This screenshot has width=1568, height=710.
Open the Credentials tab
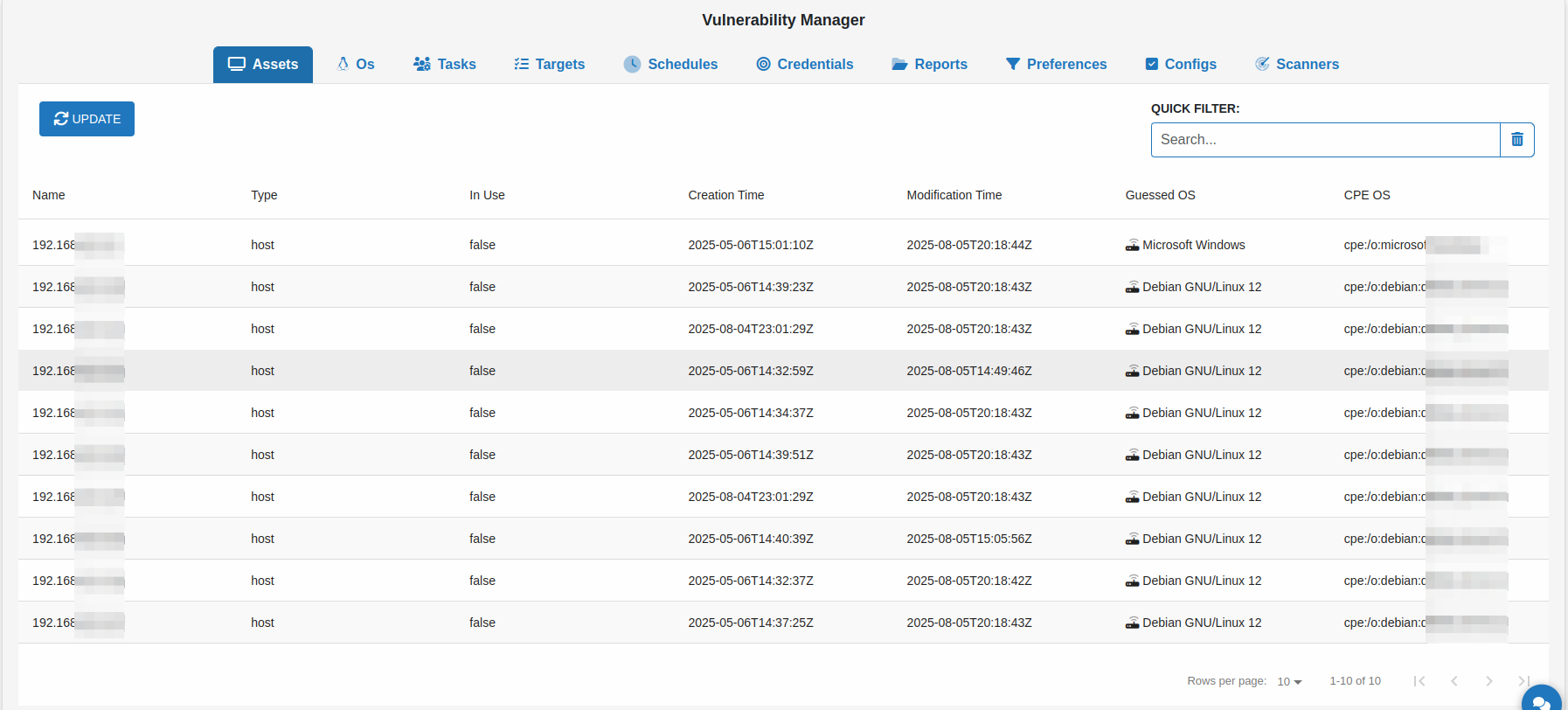tap(804, 65)
